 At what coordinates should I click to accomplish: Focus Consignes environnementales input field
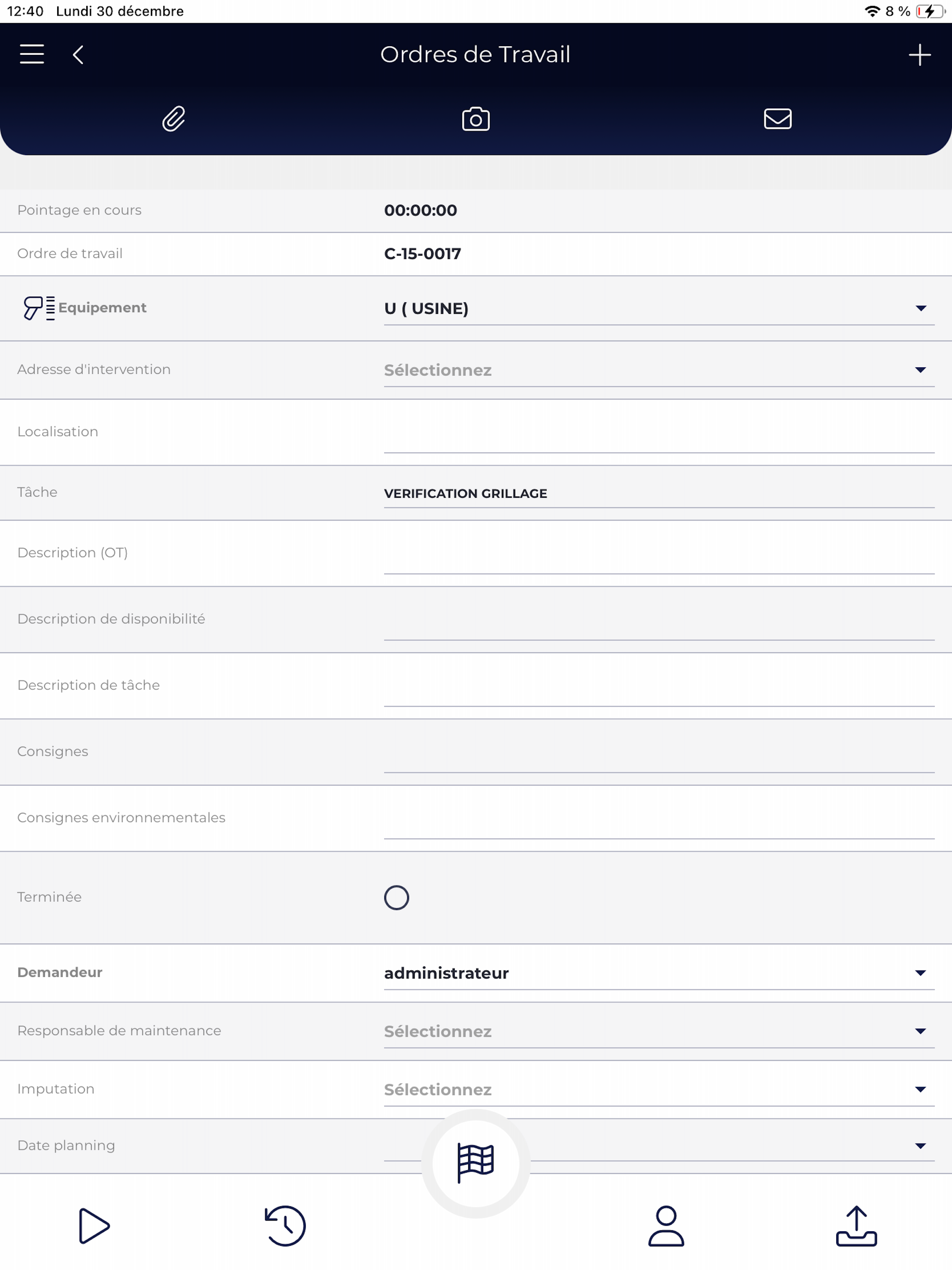pos(659,819)
